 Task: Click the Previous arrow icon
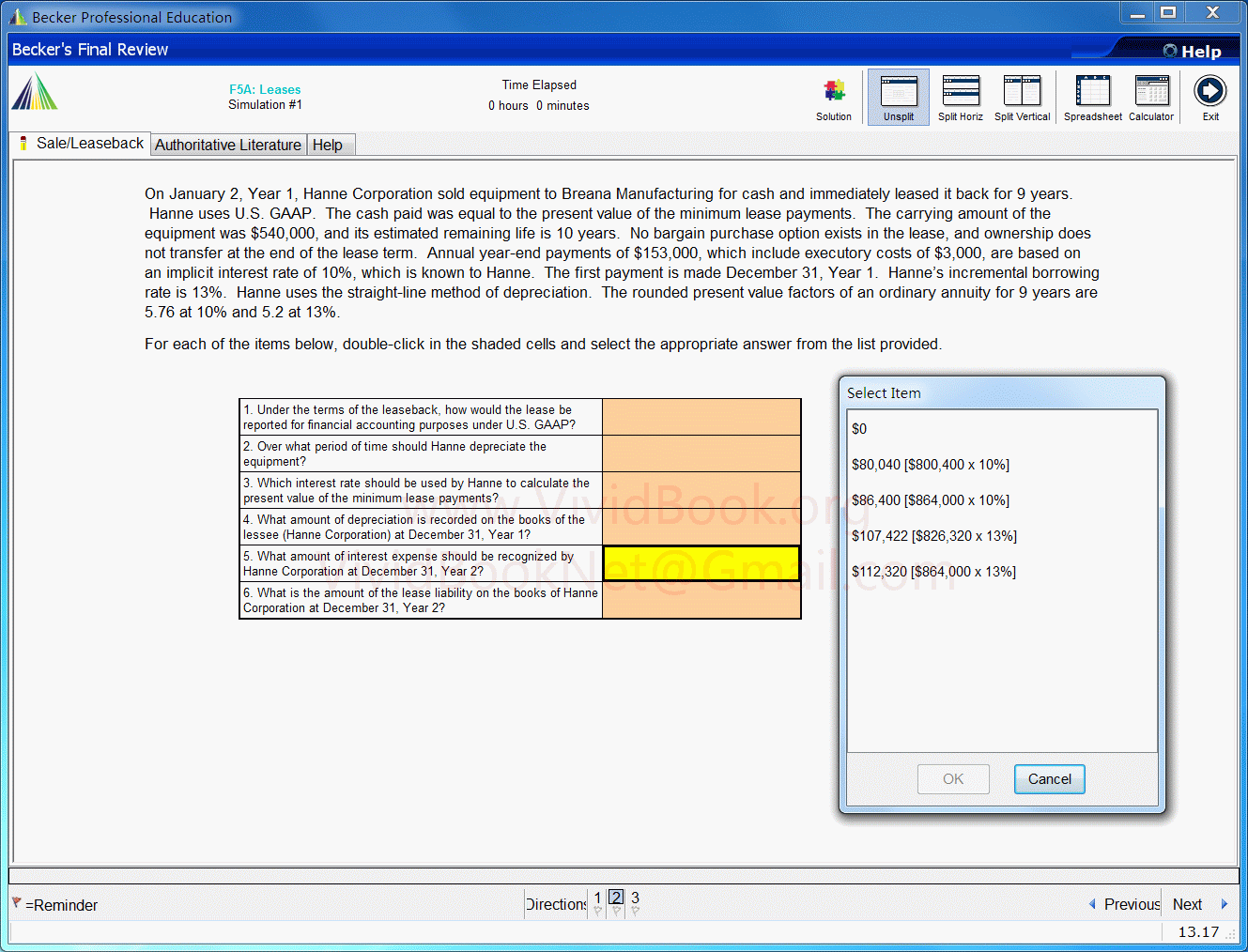click(x=1092, y=904)
